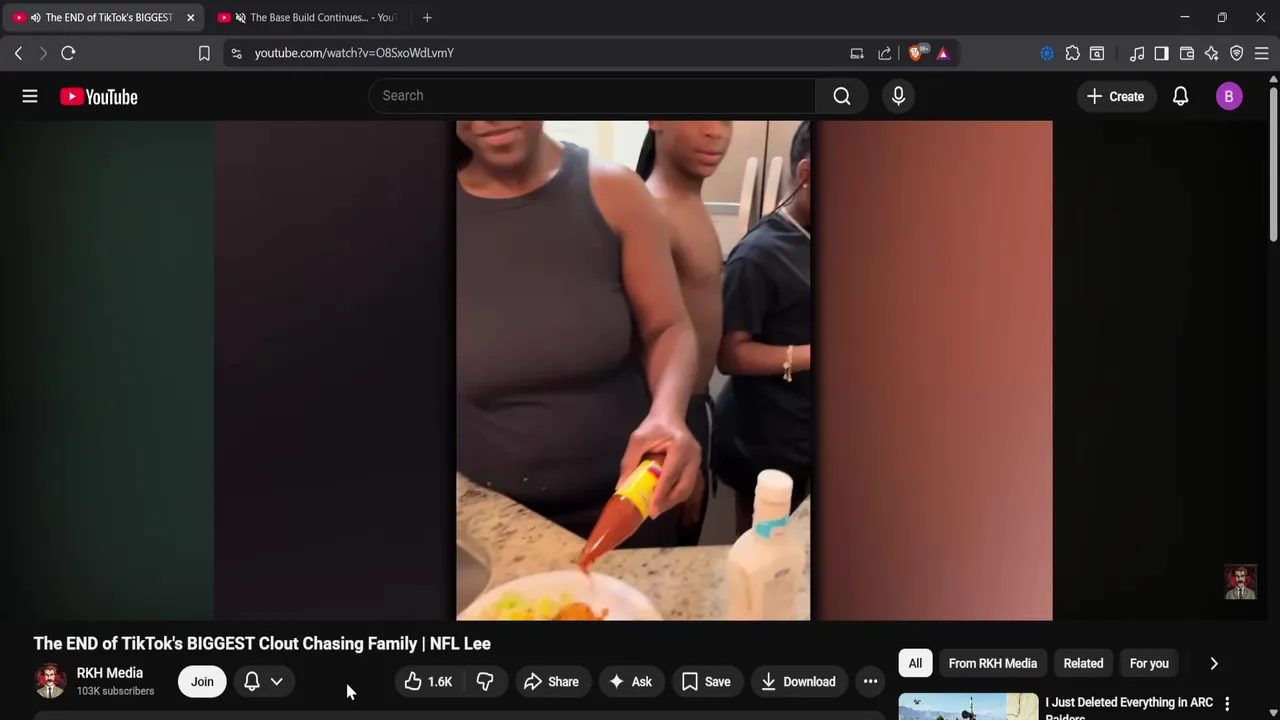Reload the page with refresh icon
Viewport: 1280px width, 720px height.
pyautogui.click(x=68, y=53)
